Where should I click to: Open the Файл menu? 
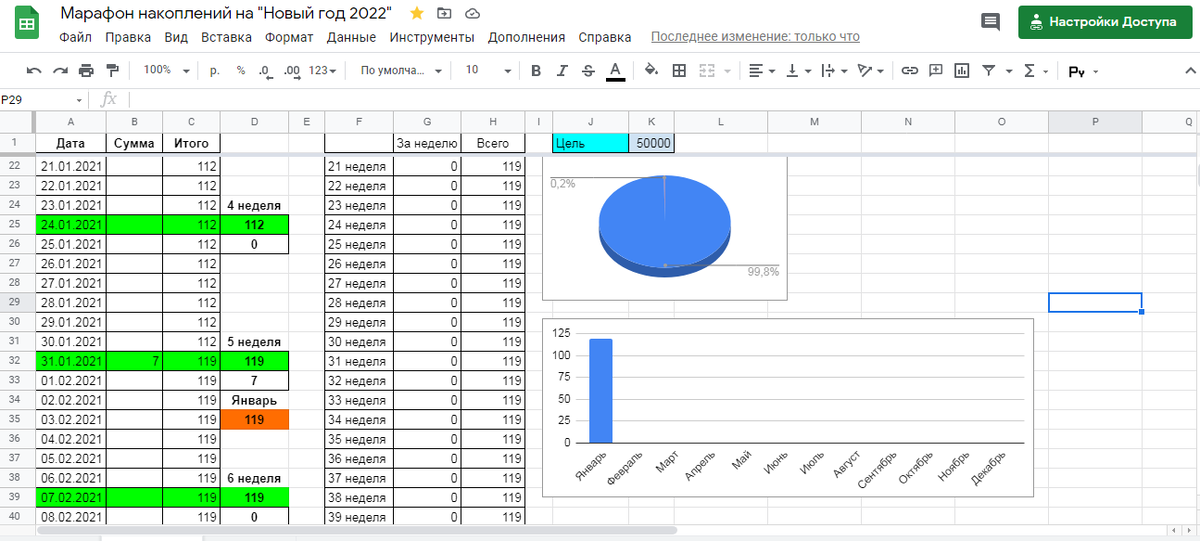75,37
